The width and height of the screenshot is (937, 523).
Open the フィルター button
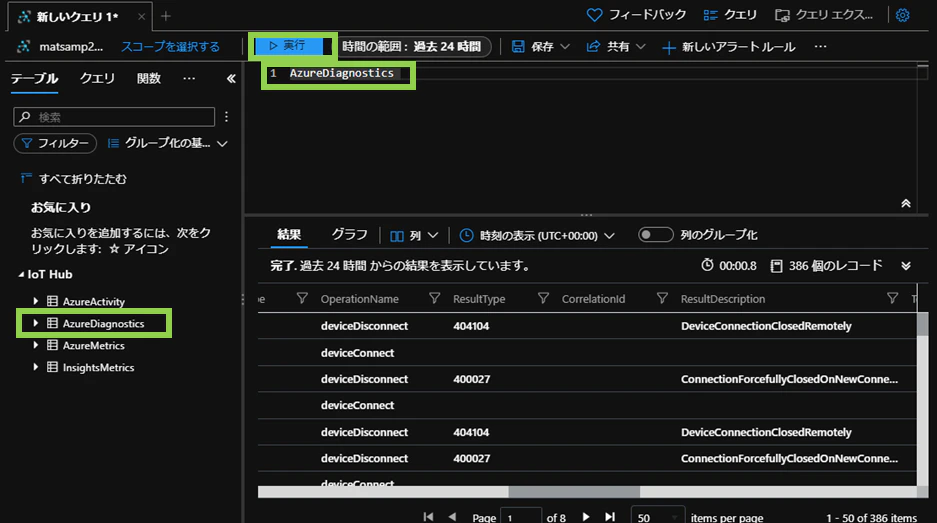pyautogui.click(x=55, y=143)
